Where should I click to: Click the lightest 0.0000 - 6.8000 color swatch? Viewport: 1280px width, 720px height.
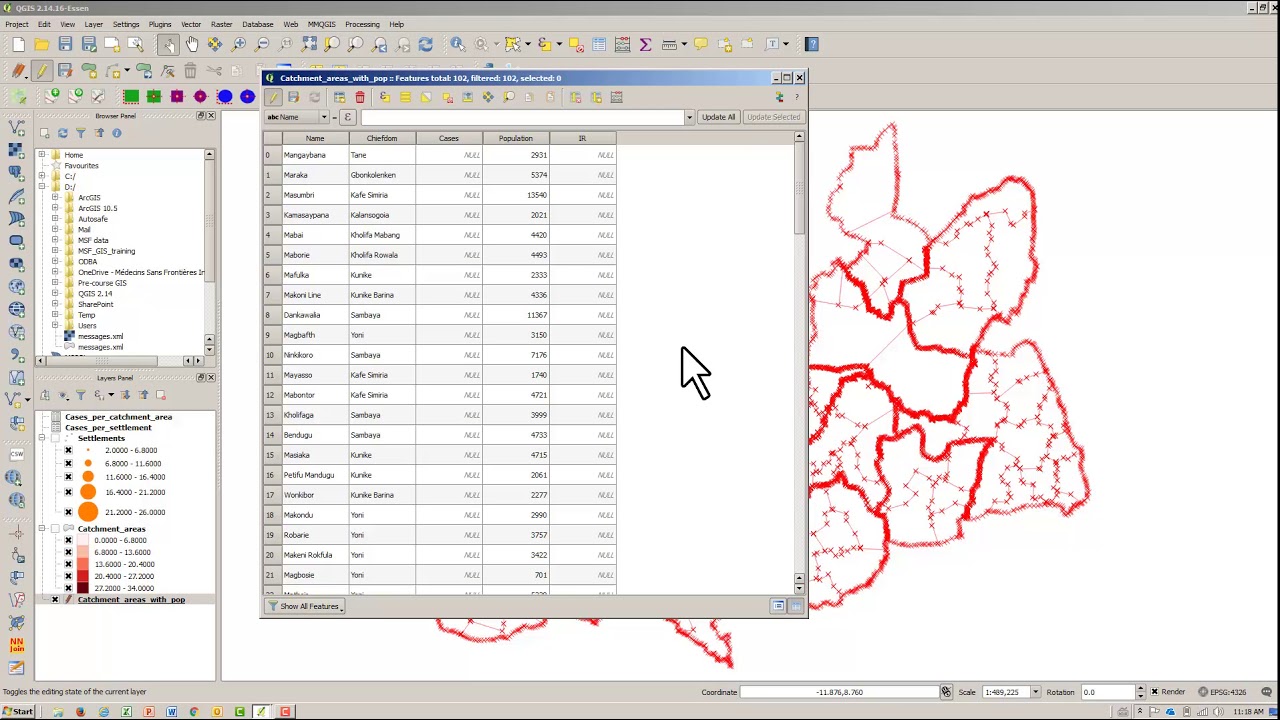[x=84, y=541]
